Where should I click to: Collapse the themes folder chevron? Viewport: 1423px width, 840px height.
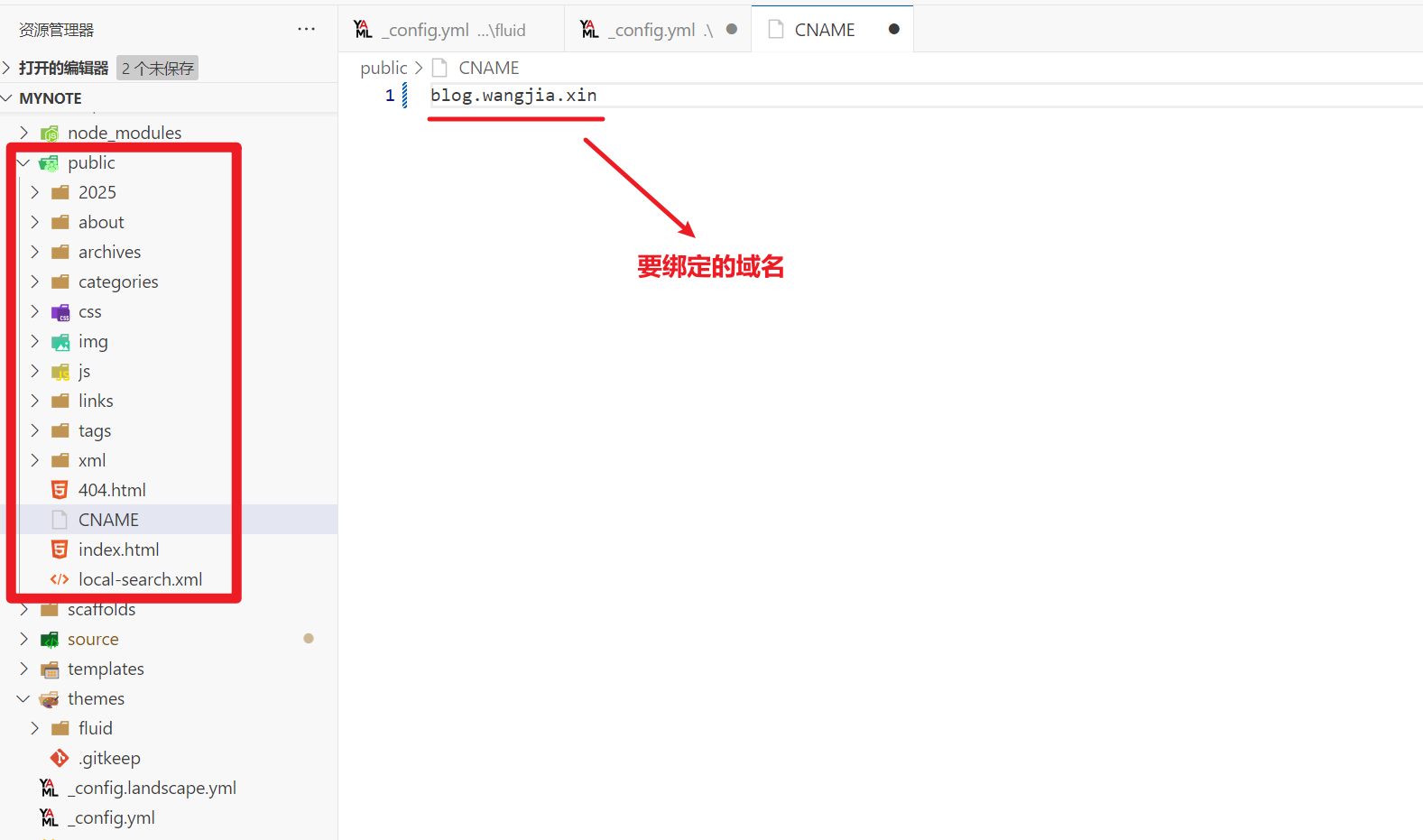[23, 698]
